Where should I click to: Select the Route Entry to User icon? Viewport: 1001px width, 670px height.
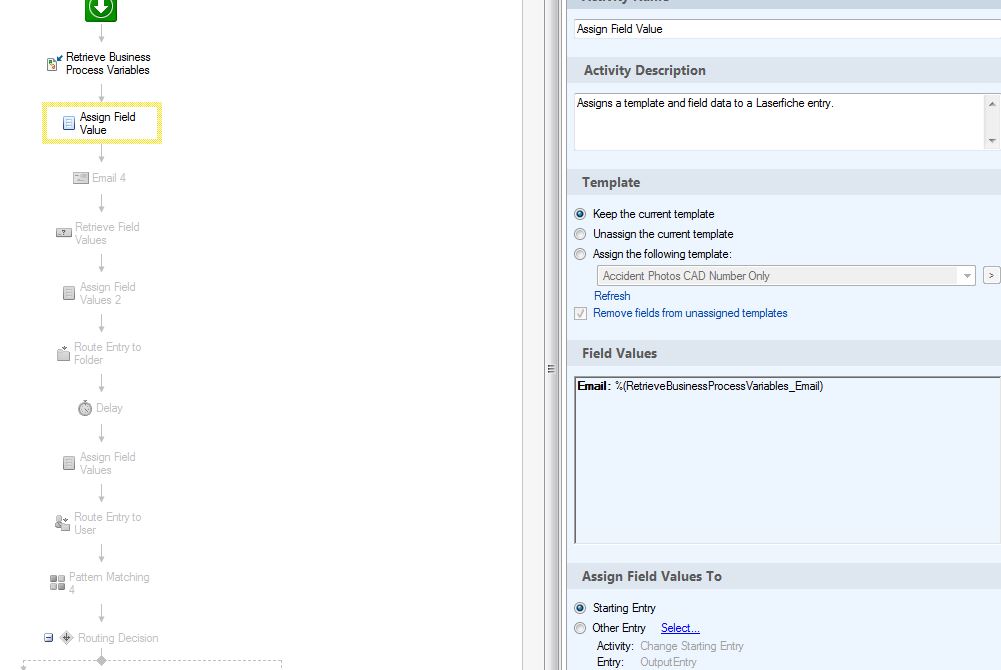63,523
